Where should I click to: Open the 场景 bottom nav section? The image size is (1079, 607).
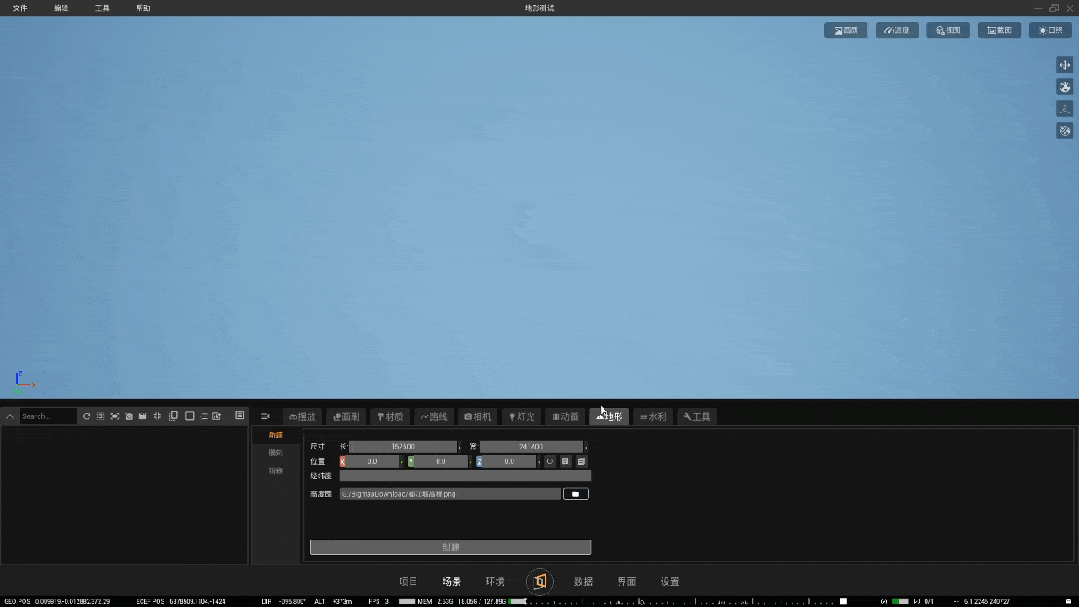pyautogui.click(x=451, y=582)
